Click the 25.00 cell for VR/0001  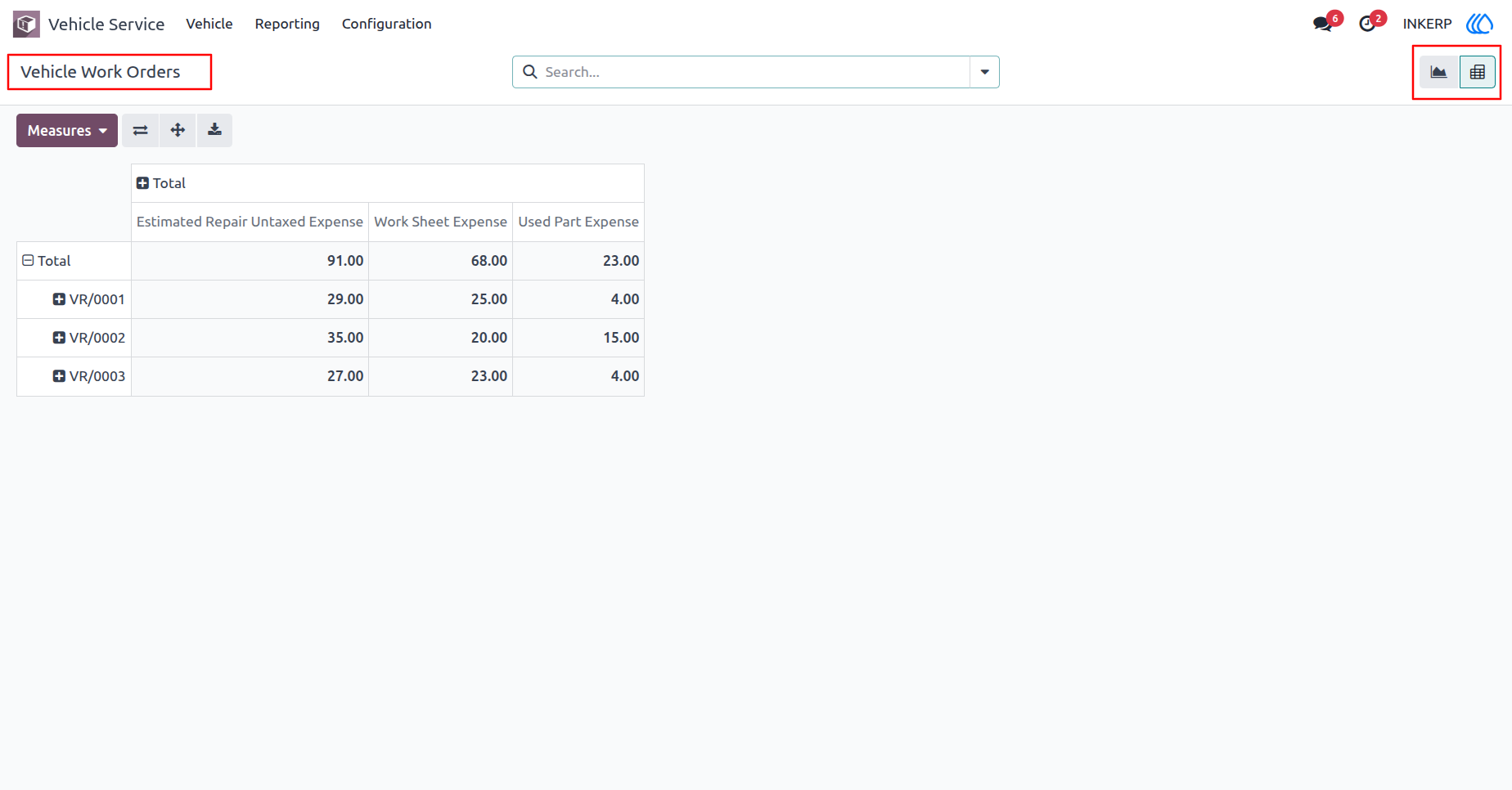point(440,299)
